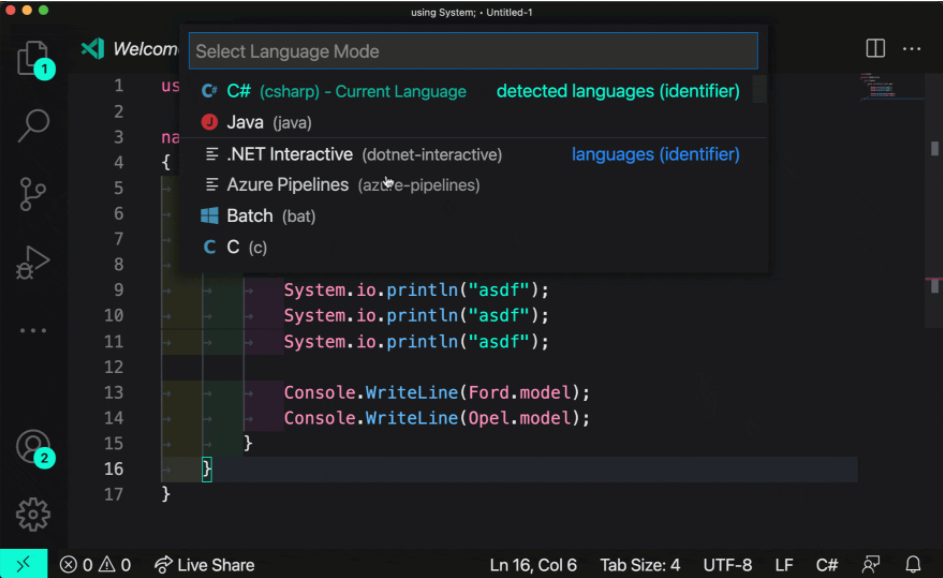The height and width of the screenshot is (578, 943).
Task: Open the Run and Debug view
Action: point(33,262)
